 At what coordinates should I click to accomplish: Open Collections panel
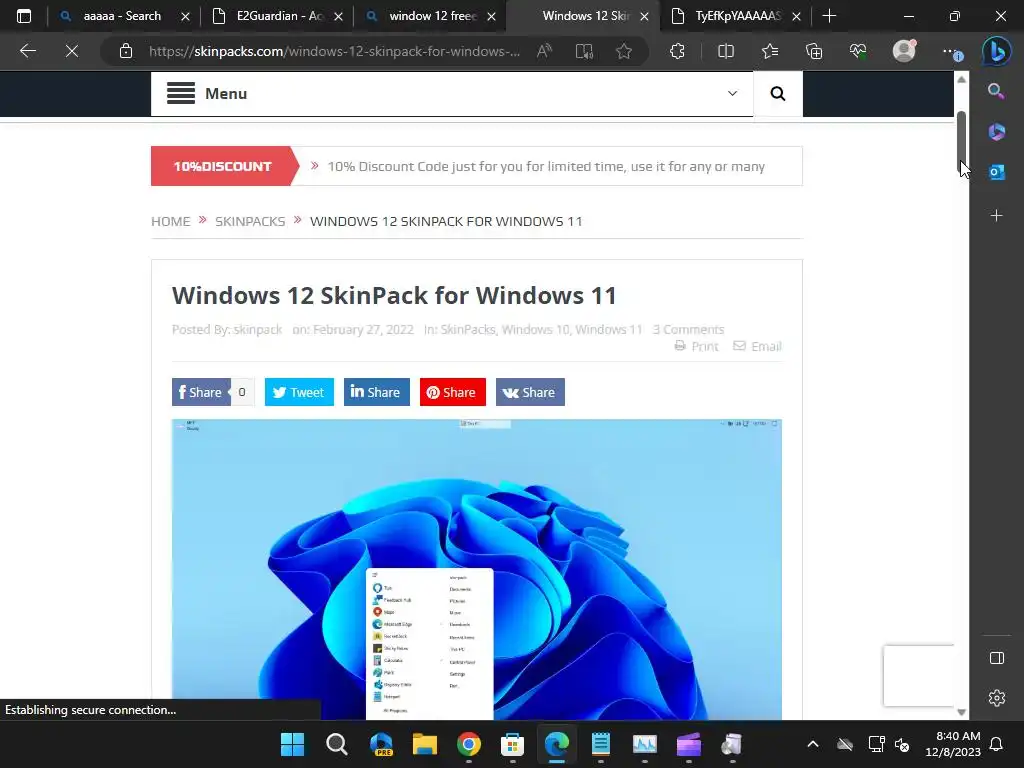pos(814,51)
